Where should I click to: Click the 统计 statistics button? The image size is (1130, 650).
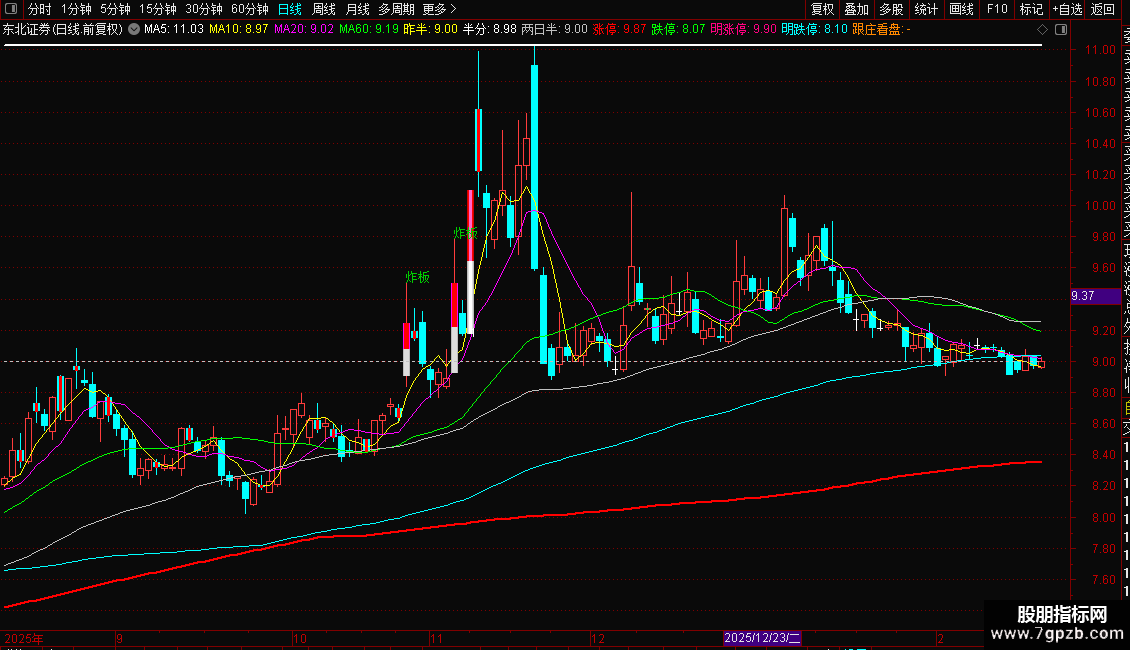click(926, 9)
